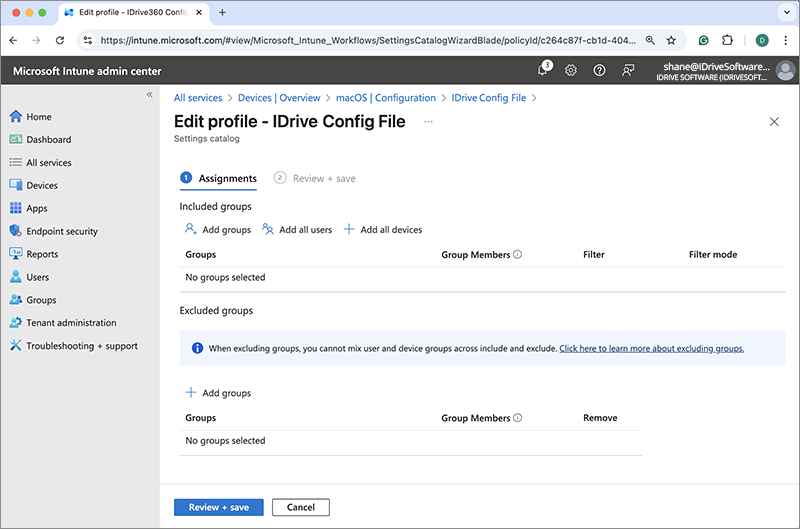This screenshot has height=529, width=800.
Task: Open the feedback icon in header
Action: [x=628, y=70]
